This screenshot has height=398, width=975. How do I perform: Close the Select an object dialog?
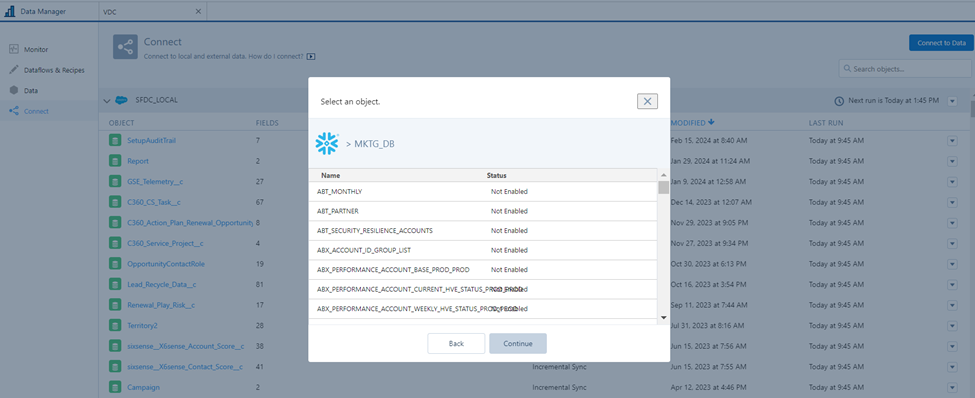point(647,101)
